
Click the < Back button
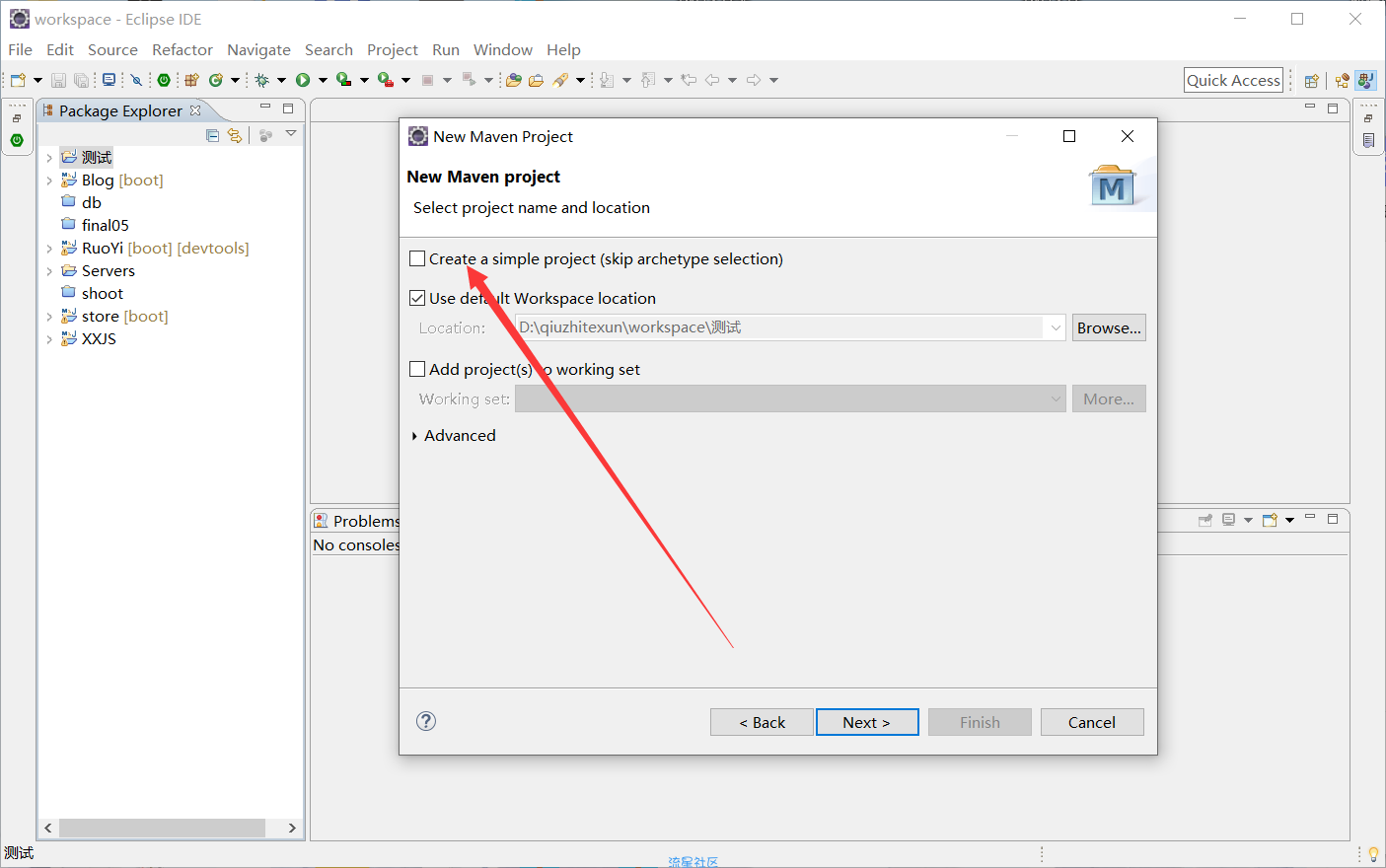tap(762, 722)
